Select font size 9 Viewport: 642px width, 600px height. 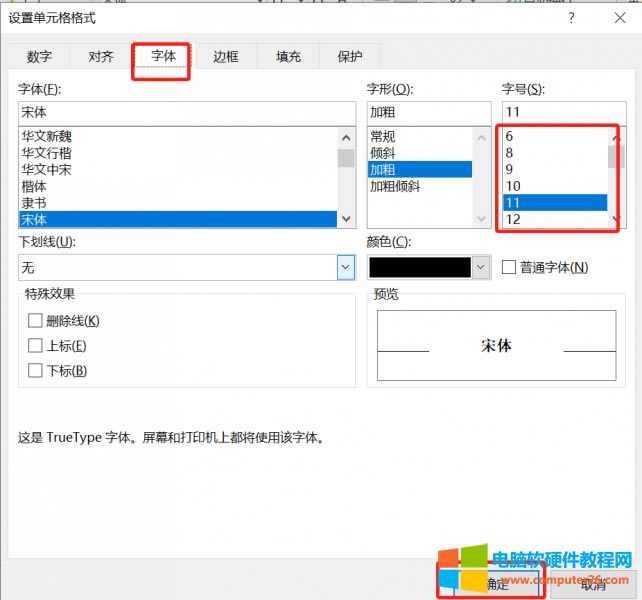(555, 170)
